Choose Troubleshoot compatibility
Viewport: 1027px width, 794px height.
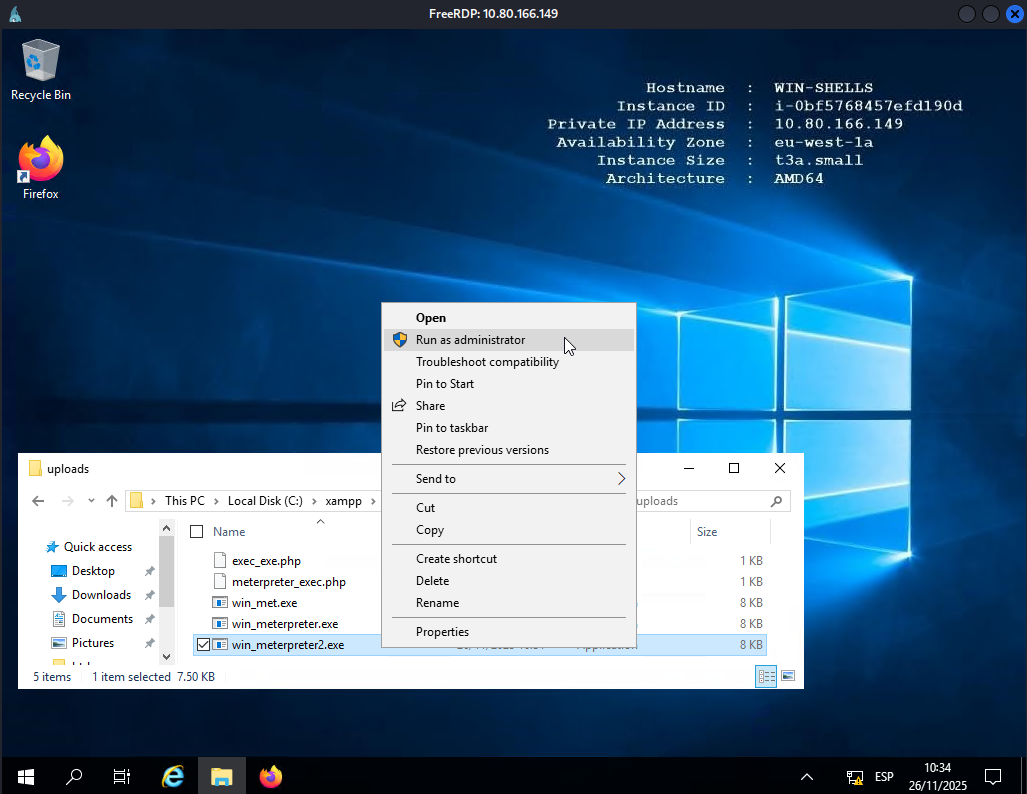tap(509, 362)
